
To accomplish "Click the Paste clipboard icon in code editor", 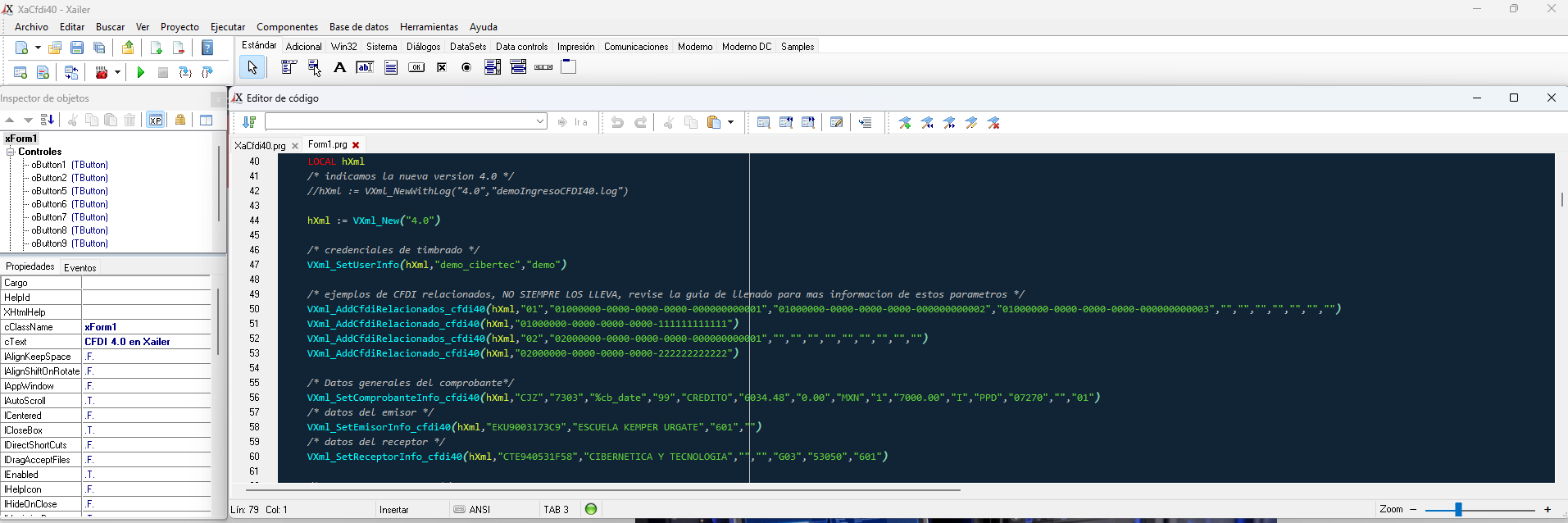I will tap(713, 122).
